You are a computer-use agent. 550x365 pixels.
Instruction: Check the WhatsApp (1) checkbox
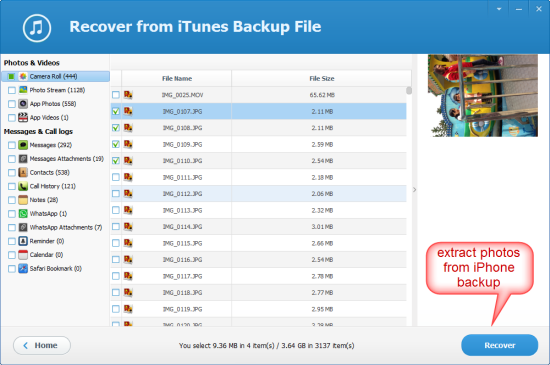(12, 214)
